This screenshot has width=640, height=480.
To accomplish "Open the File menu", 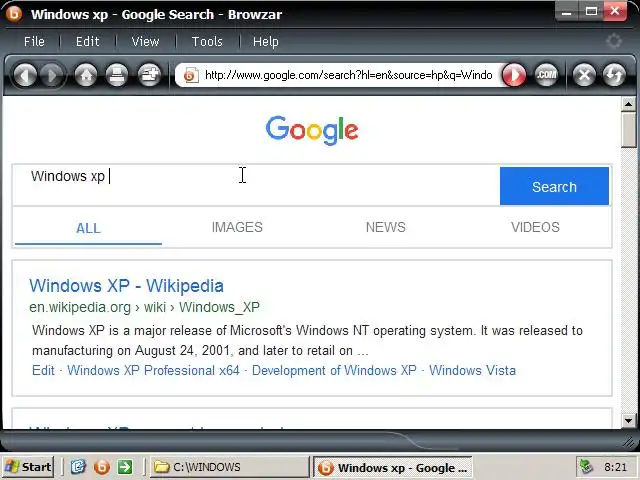I will point(34,41).
